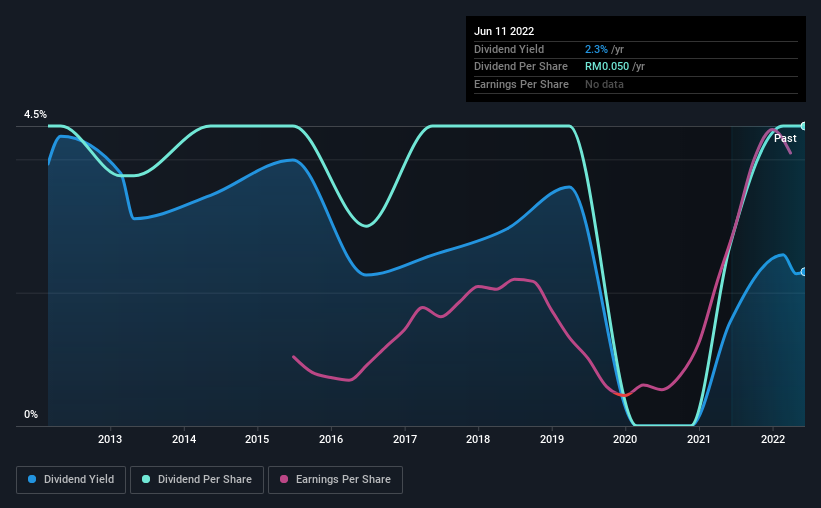
Task: Toggle the Earnings Per Share legend button
Action: click(x=335, y=480)
